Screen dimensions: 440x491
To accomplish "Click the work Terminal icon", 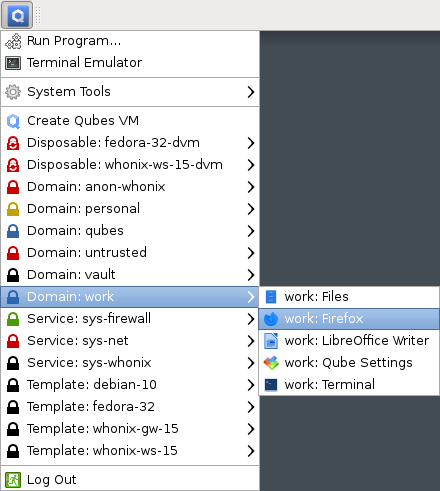I will [271, 385].
